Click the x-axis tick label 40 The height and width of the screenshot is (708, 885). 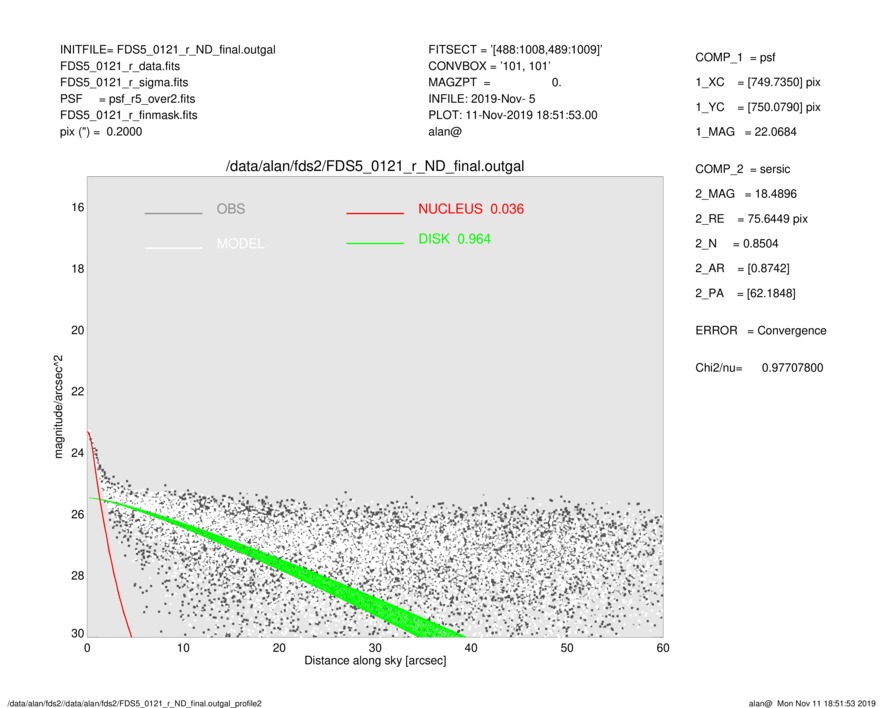click(471, 648)
